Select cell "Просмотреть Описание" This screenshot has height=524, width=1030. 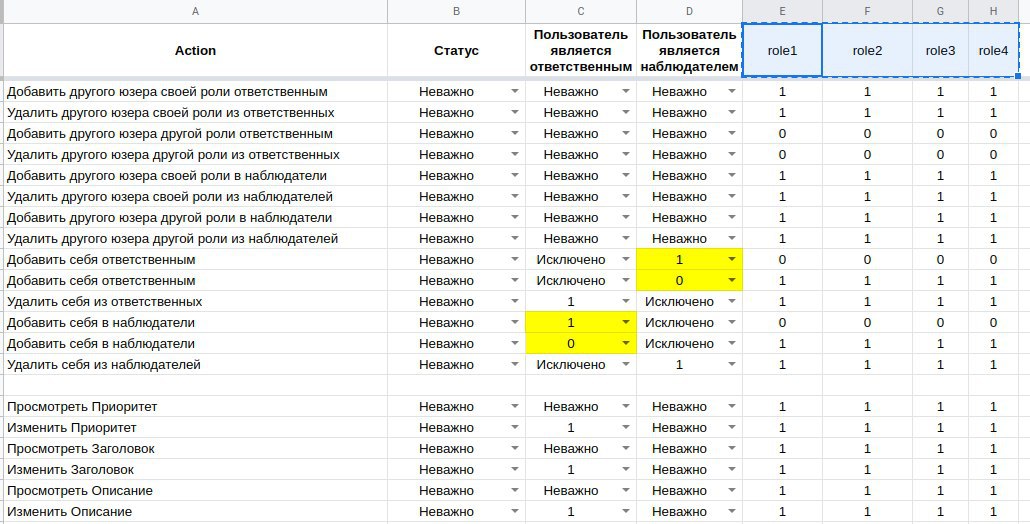pos(195,491)
